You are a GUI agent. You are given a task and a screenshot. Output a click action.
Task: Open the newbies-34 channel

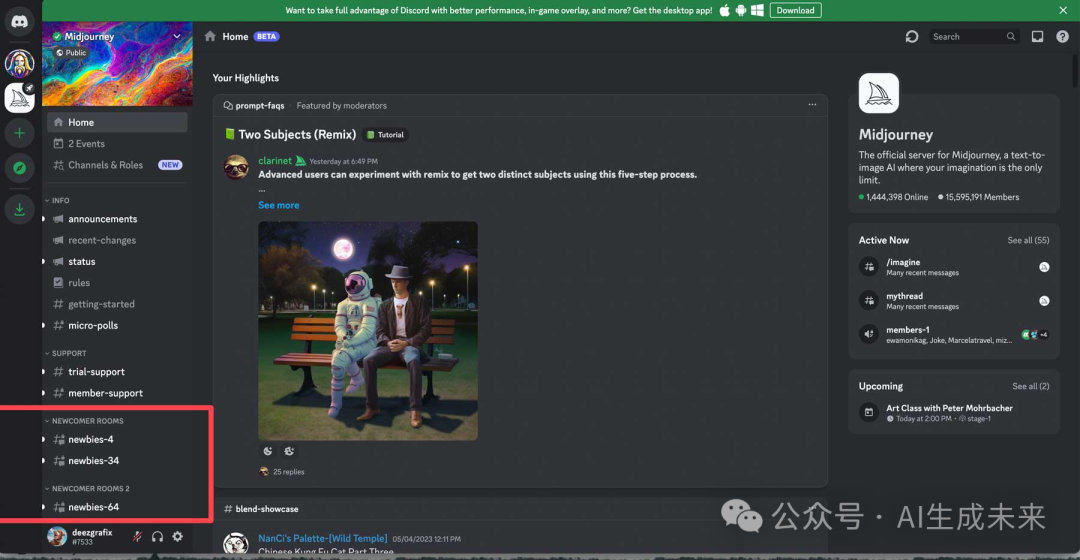click(117, 461)
